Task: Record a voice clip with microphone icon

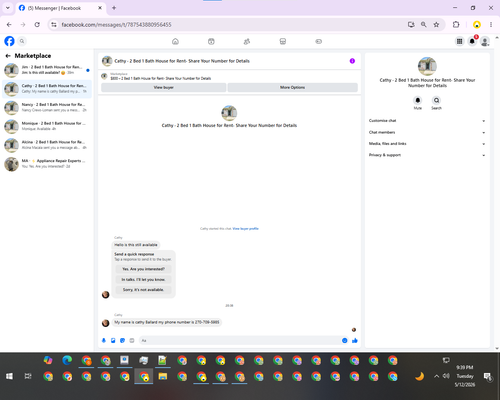Action: tap(104, 340)
